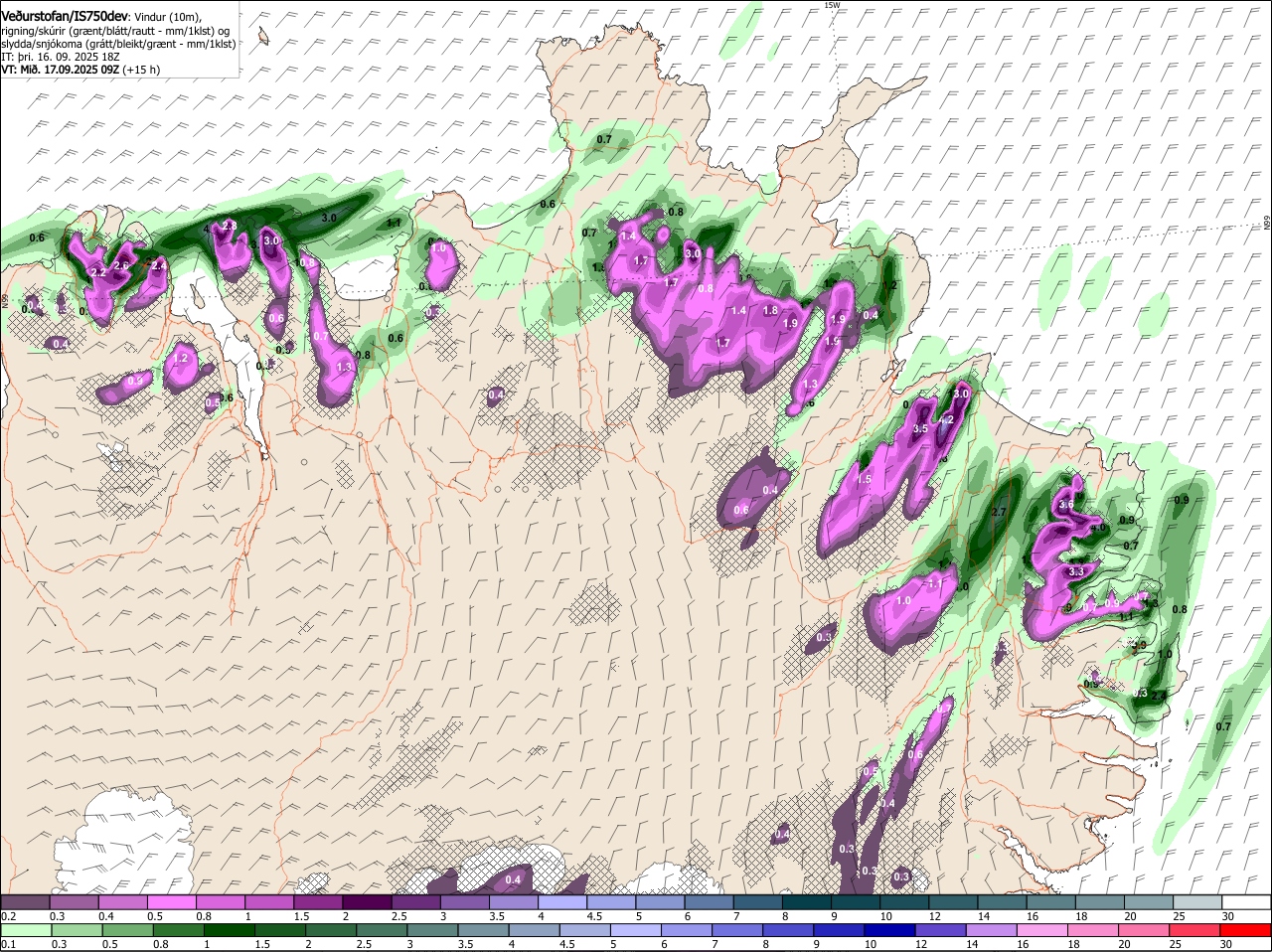
Task: Choose the rain legend swatch between 18 and 20
Action: [1095, 930]
